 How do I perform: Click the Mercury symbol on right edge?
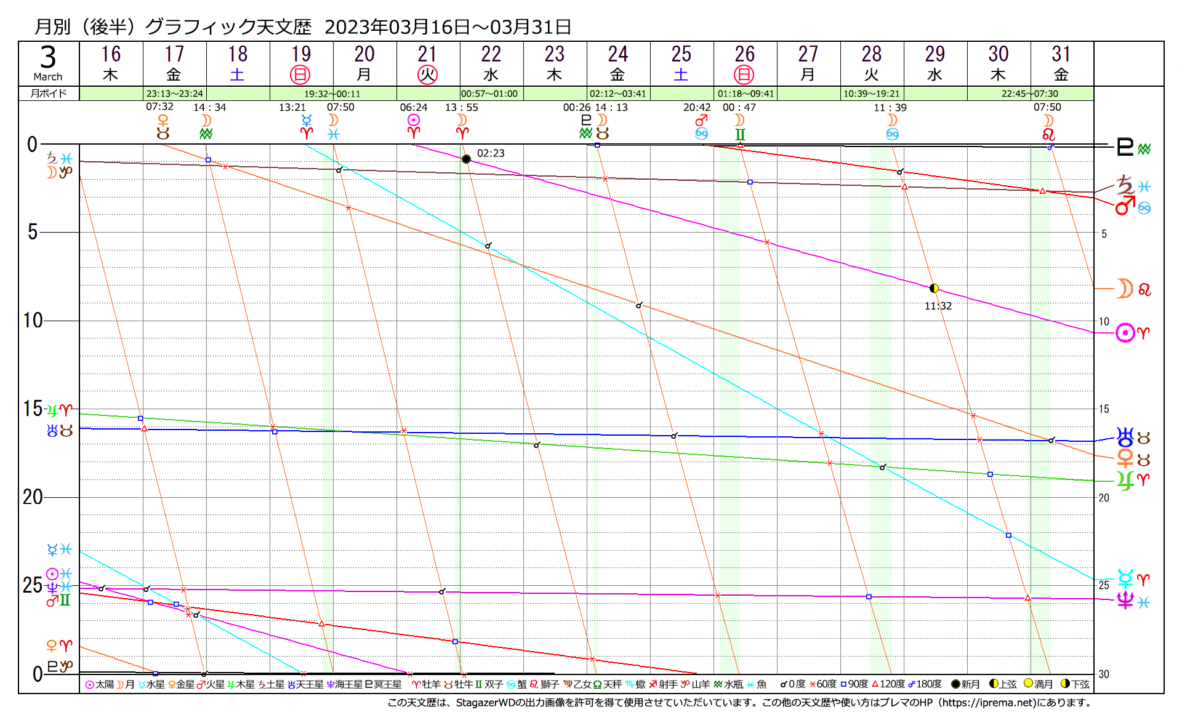pyautogui.click(x=1125, y=578)
